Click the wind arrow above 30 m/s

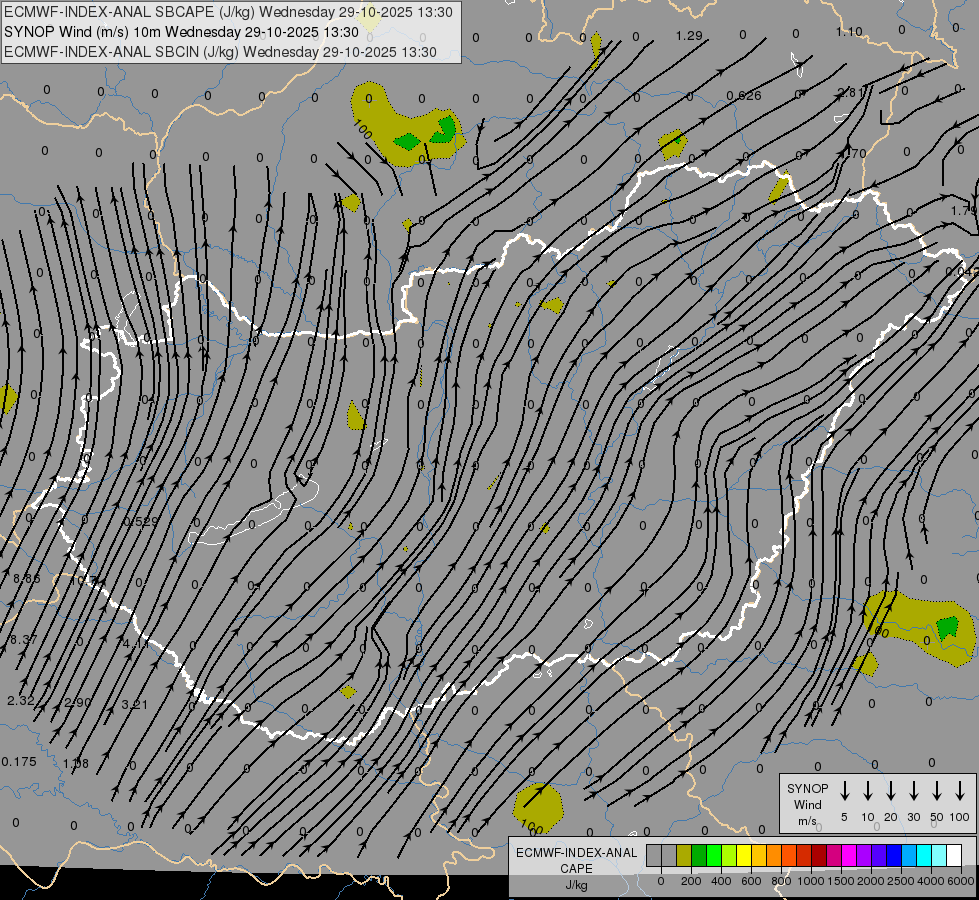[x=914, y=791]
